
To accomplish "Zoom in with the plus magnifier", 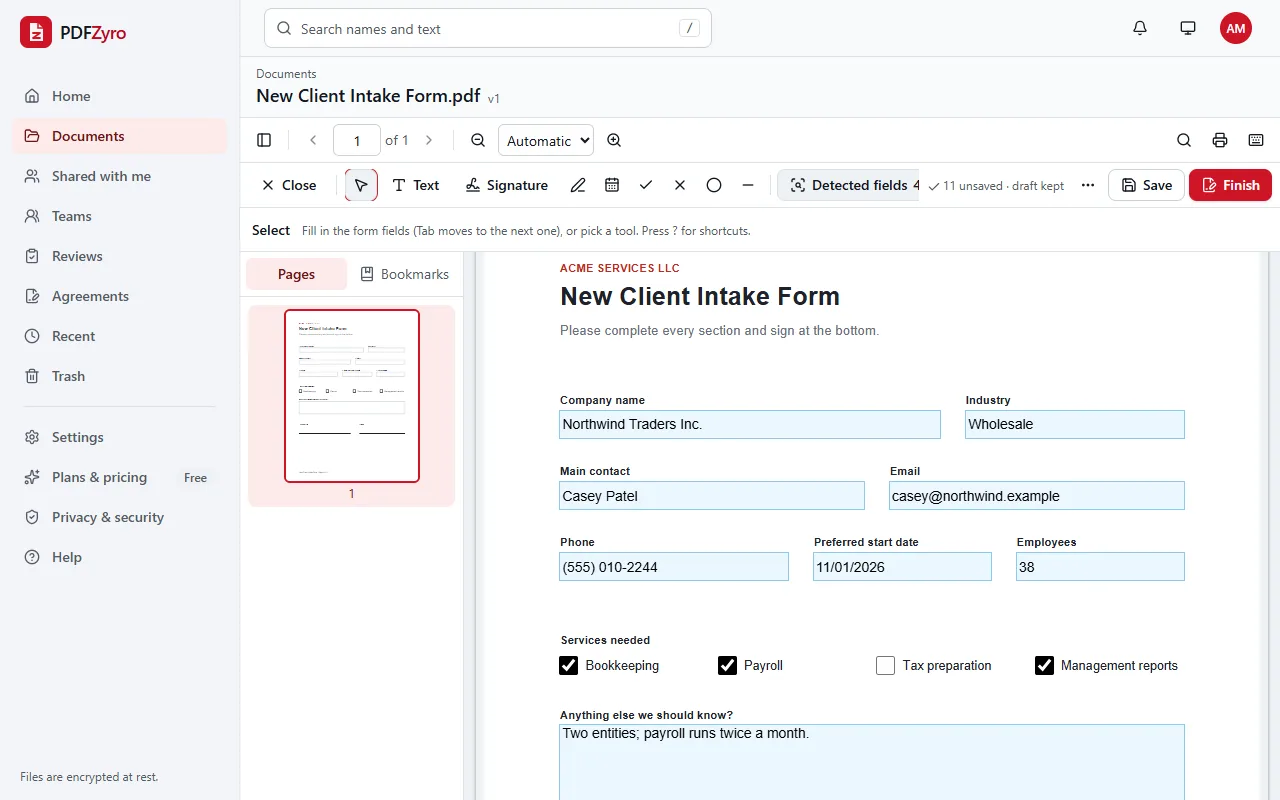I will (614, 140).
